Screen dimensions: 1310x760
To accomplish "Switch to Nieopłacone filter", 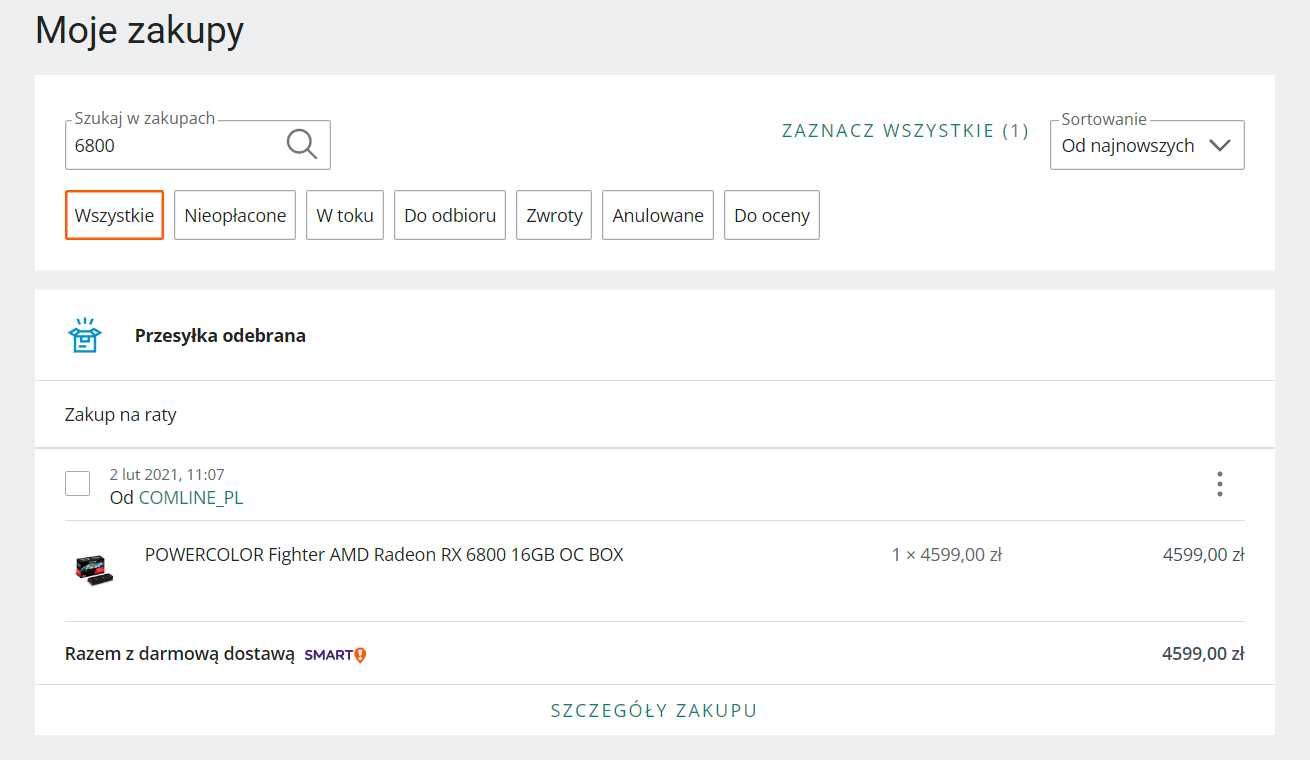I will pyautogui.click(x=235, y=215).
